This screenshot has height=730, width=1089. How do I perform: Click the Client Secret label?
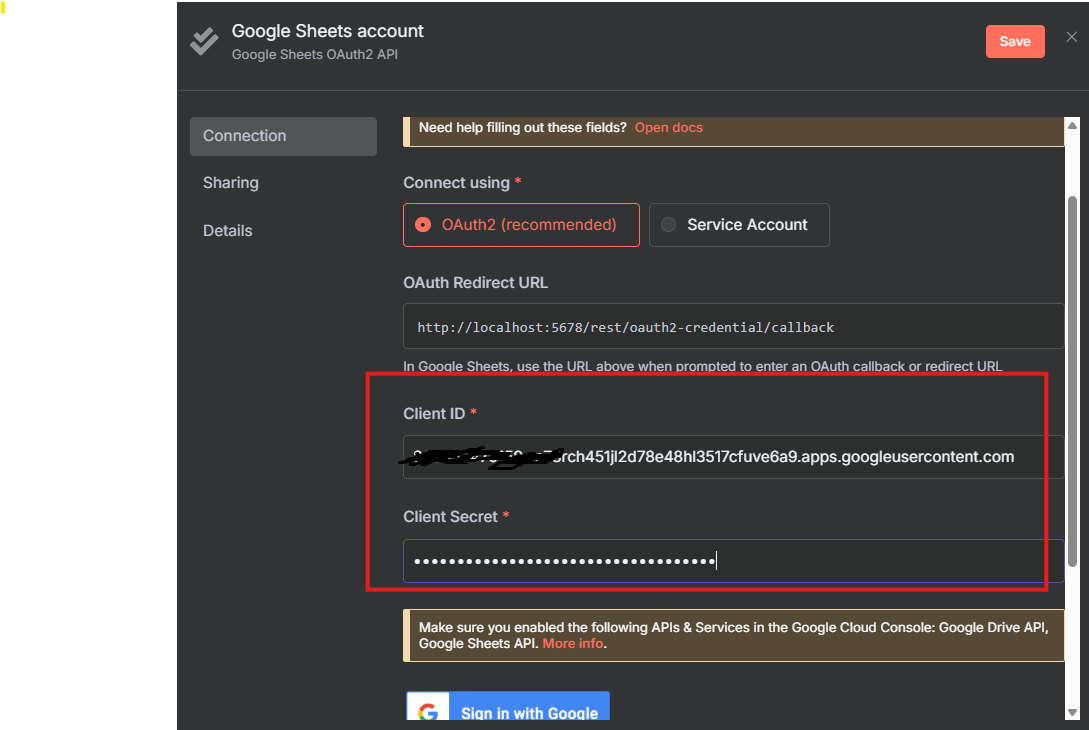(450, 517)
